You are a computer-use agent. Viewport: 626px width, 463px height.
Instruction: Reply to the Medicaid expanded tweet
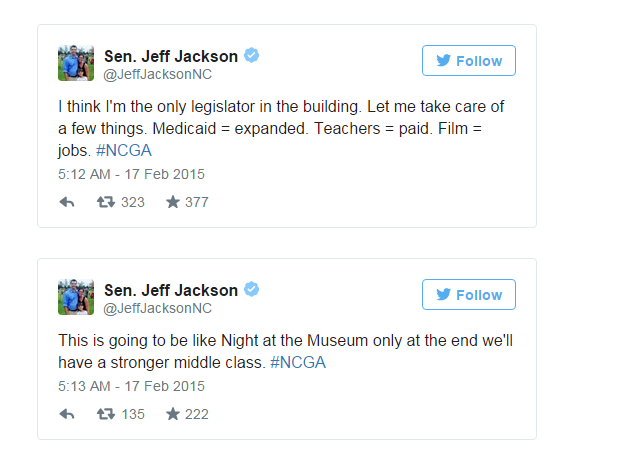click(x=67, y=202)
